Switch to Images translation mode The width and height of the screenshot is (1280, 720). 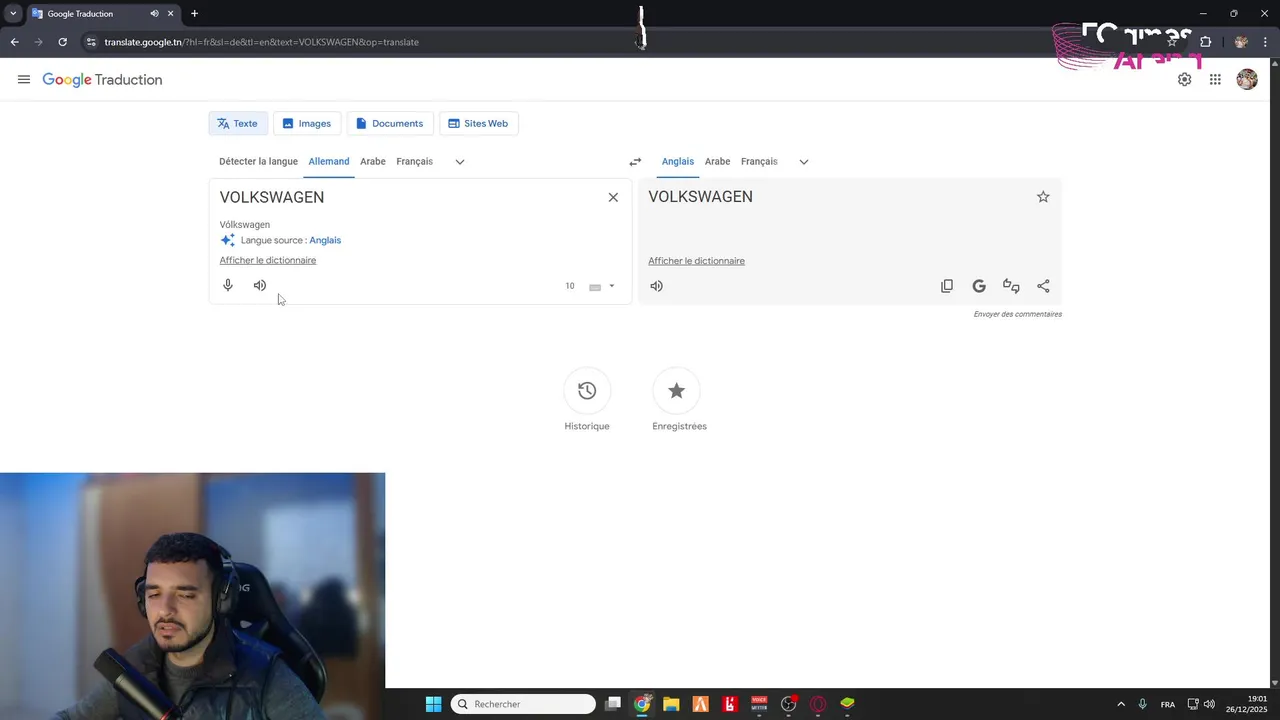(x=307, y=124)
